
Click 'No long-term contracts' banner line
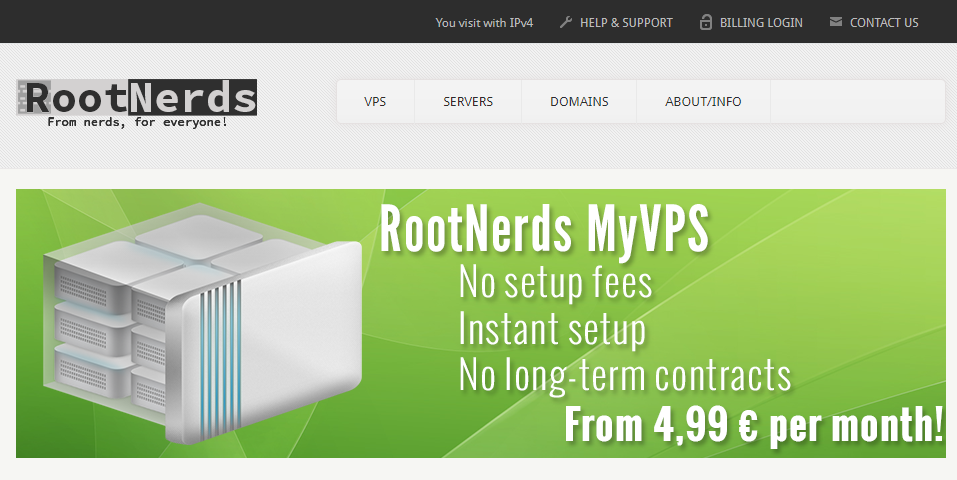(624, 374)
